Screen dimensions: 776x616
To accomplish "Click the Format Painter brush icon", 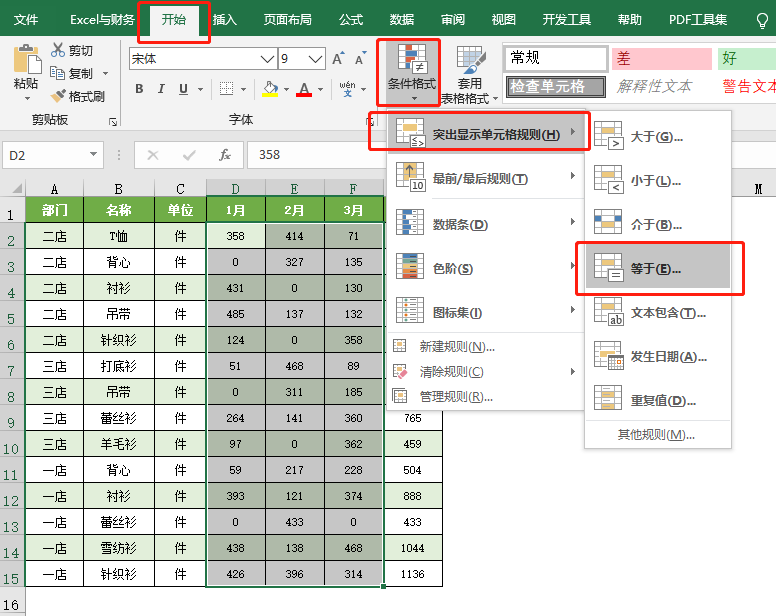I will (58, 96).
